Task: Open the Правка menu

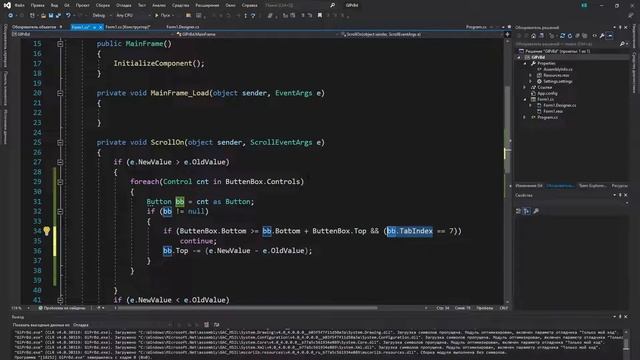Action: (x=38, y=5)
